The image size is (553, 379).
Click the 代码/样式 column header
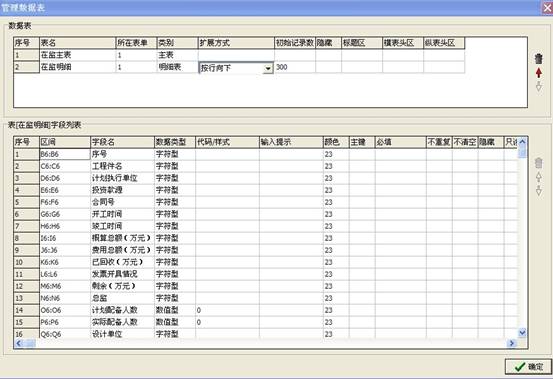coord(227,142)
